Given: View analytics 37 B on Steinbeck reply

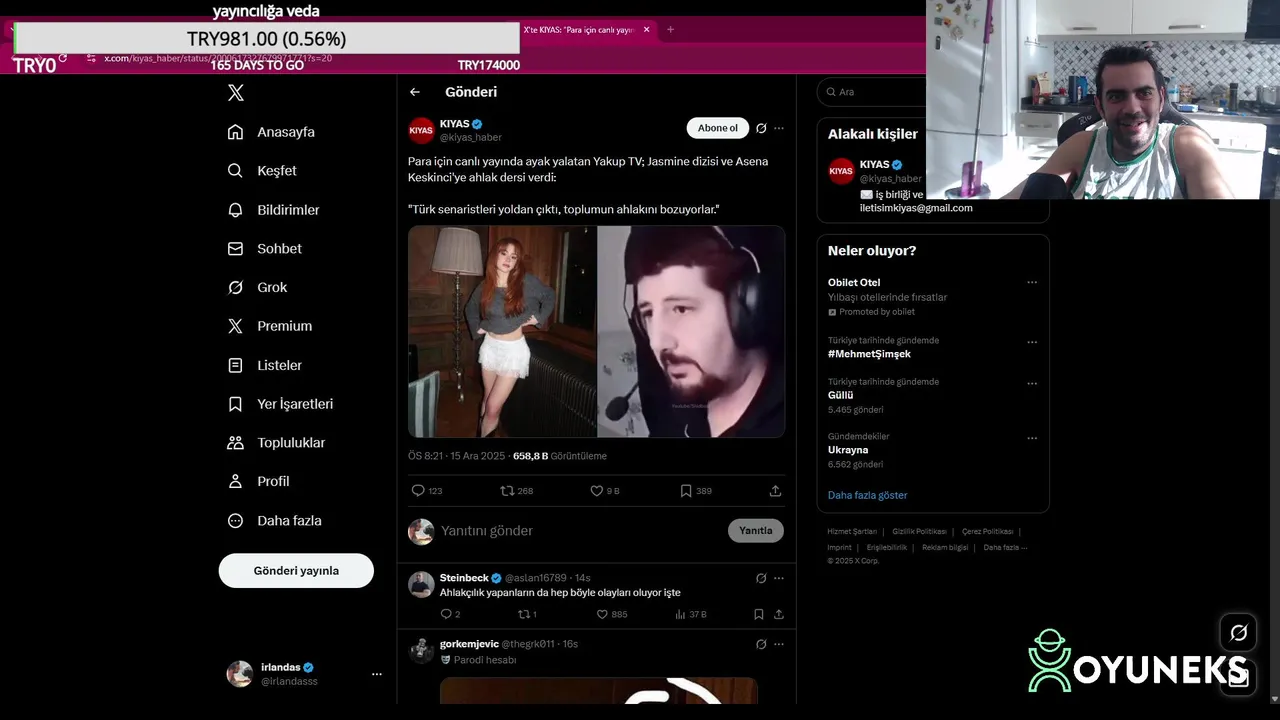Looking at the screenshot, I should tap(690, 614).
